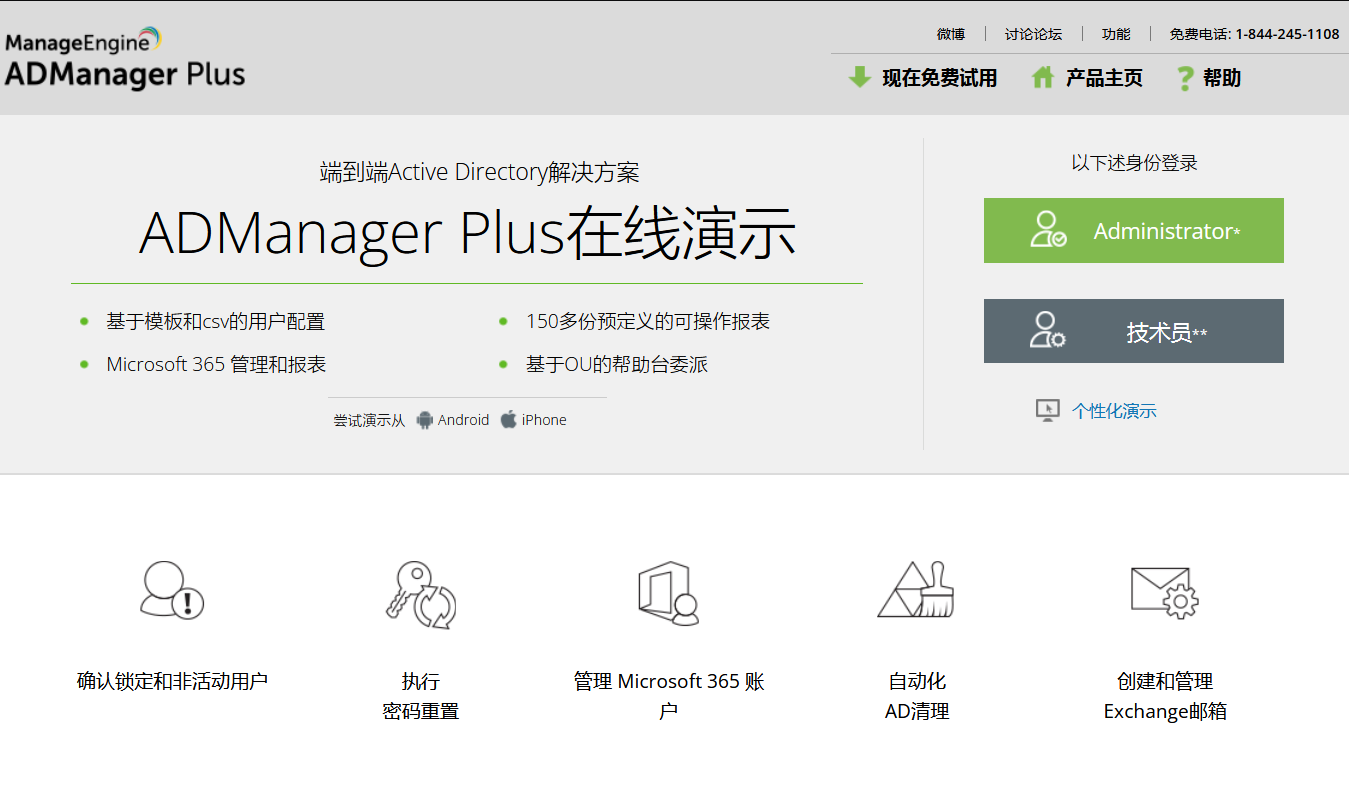Click the text 150多份预定义的可操作报表
1349x809 pixels.
[648, 322]
